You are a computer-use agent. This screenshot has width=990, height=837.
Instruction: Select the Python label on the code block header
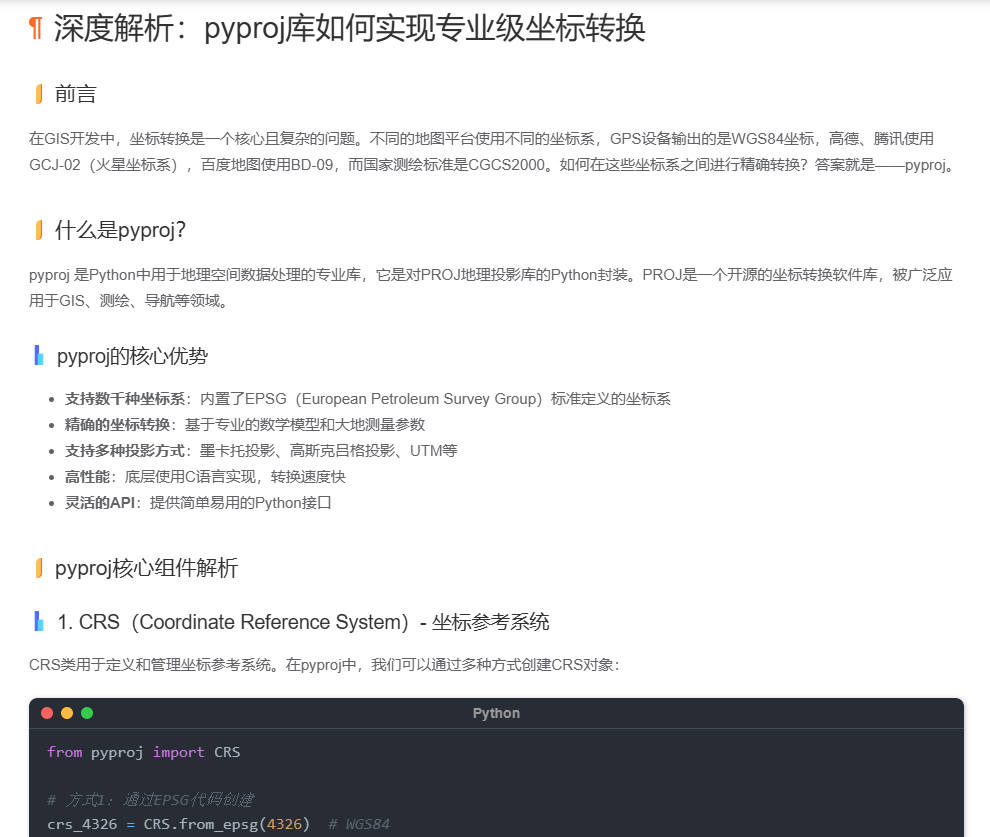[x=496, y=713]
